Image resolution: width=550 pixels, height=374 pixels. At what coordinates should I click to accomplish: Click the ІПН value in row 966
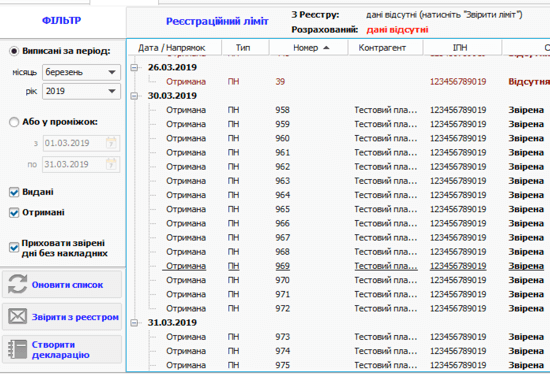[458, 223]
